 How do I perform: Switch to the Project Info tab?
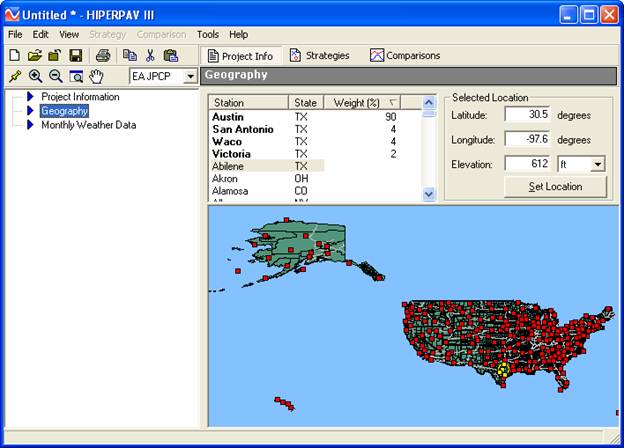(241, 56)
